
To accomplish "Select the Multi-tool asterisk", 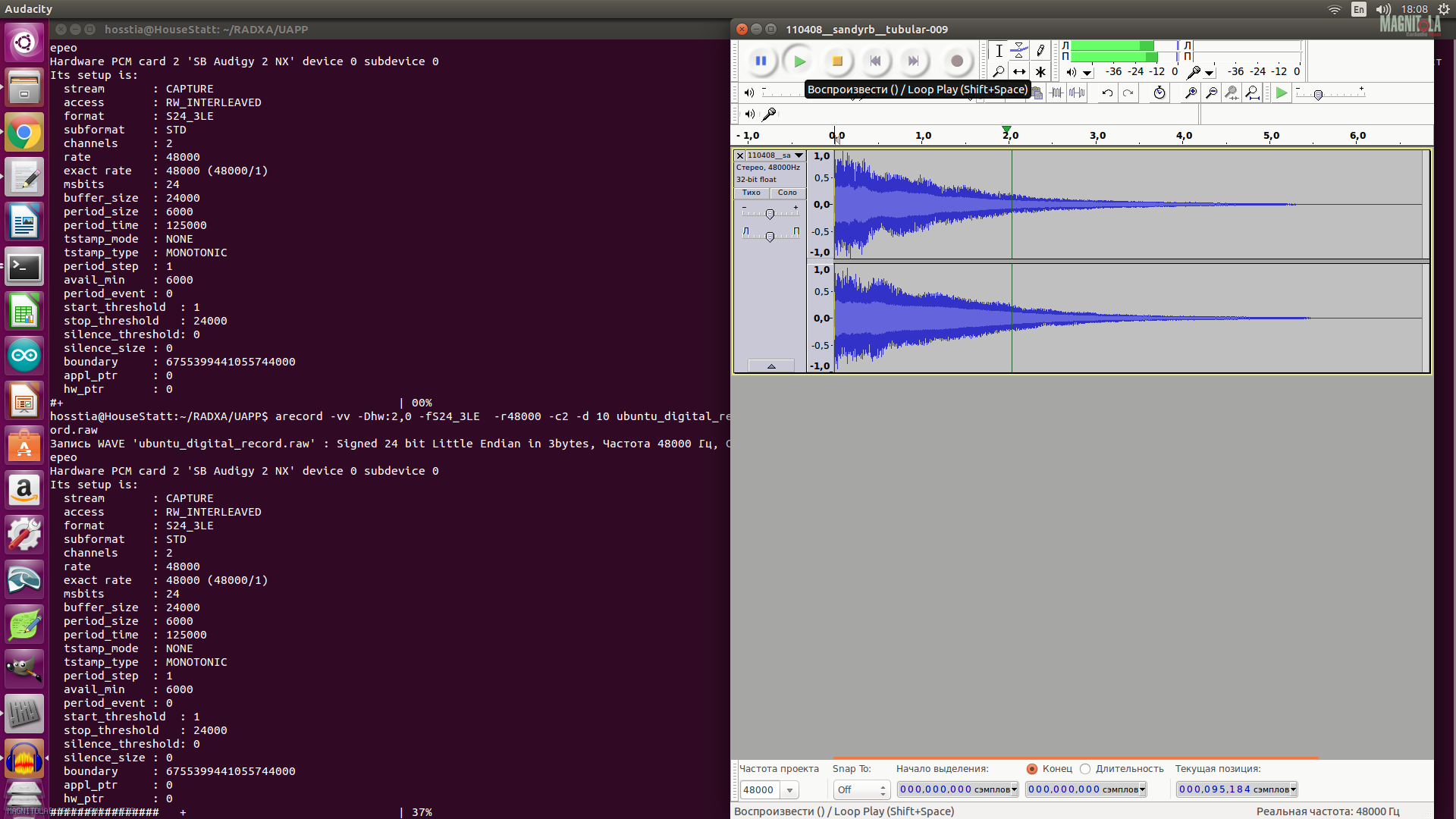I will click(x=1040, y=72).
